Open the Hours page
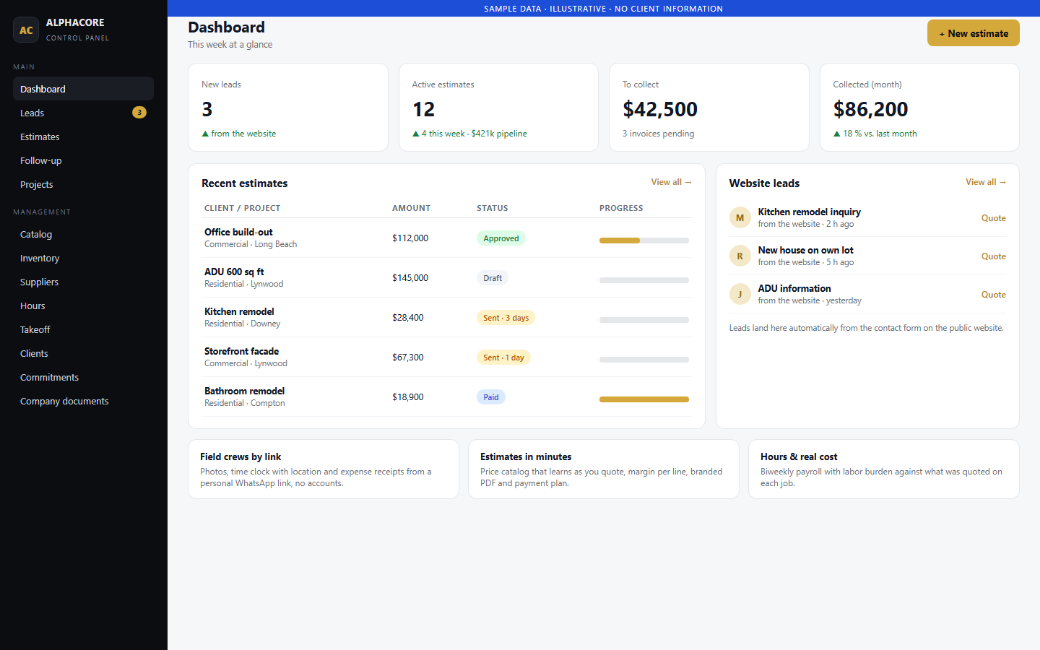The width and height of the screenshot is (1040, 650). [x=84, y=306]
